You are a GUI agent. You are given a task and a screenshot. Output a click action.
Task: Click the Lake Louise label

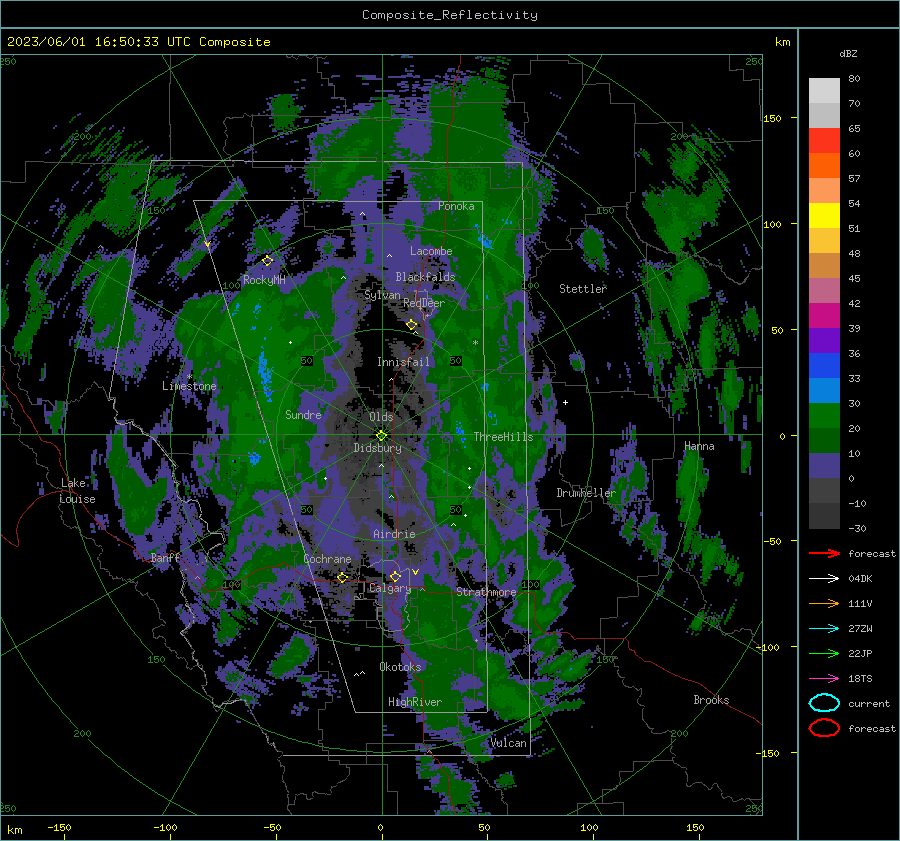77,491
